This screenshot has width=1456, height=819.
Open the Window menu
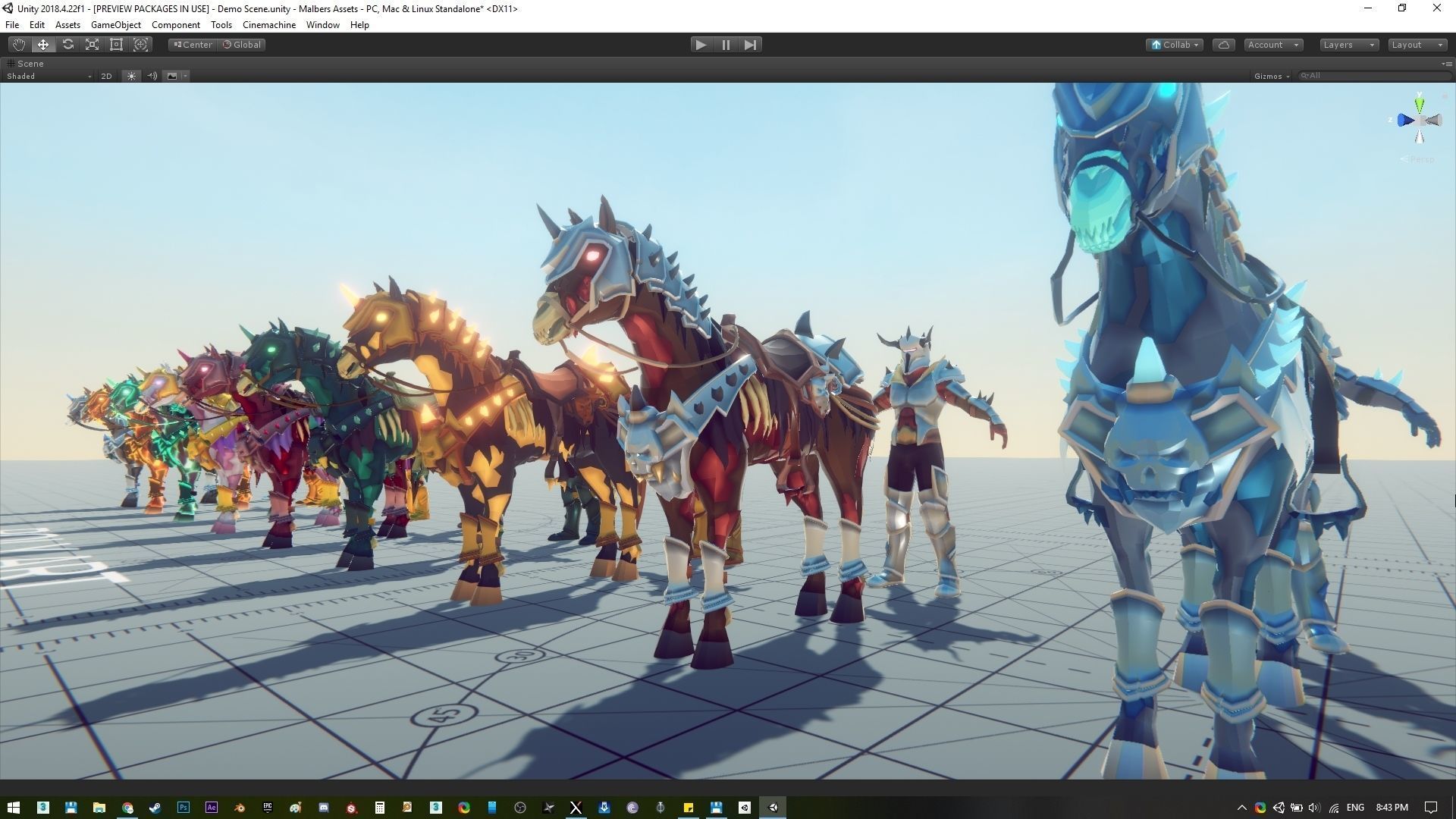click(x=323, y=25)
